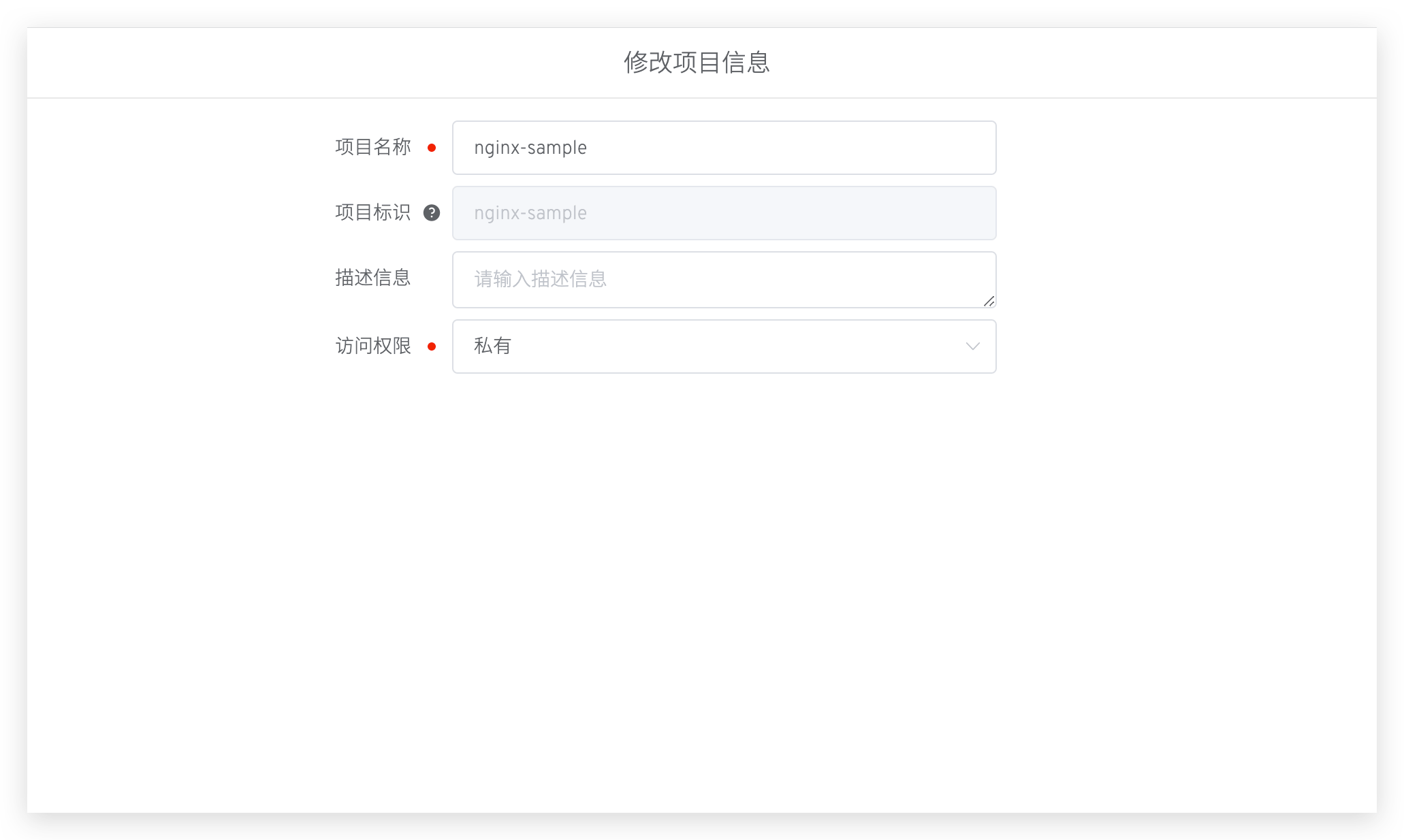Click the 修改项目信息 dialog title
Screen dimensions: 1404x840
pyautogui.click(x=697, y=62)
